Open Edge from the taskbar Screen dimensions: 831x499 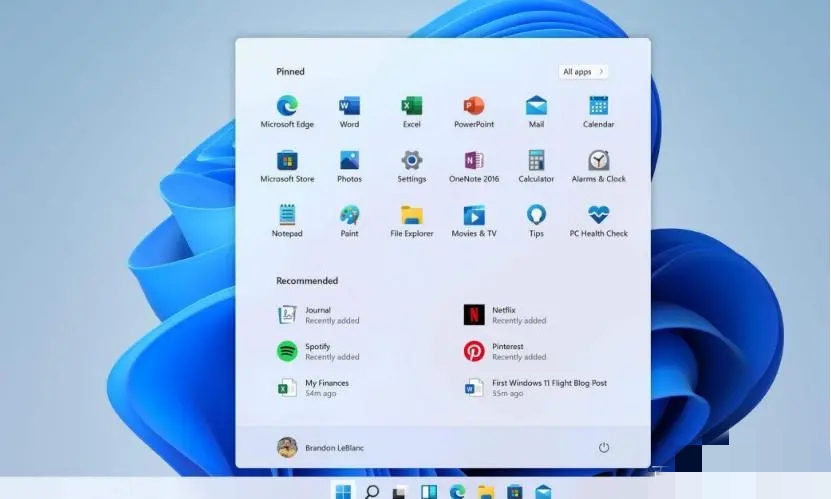pyautogui.click(x=457, y=492)
